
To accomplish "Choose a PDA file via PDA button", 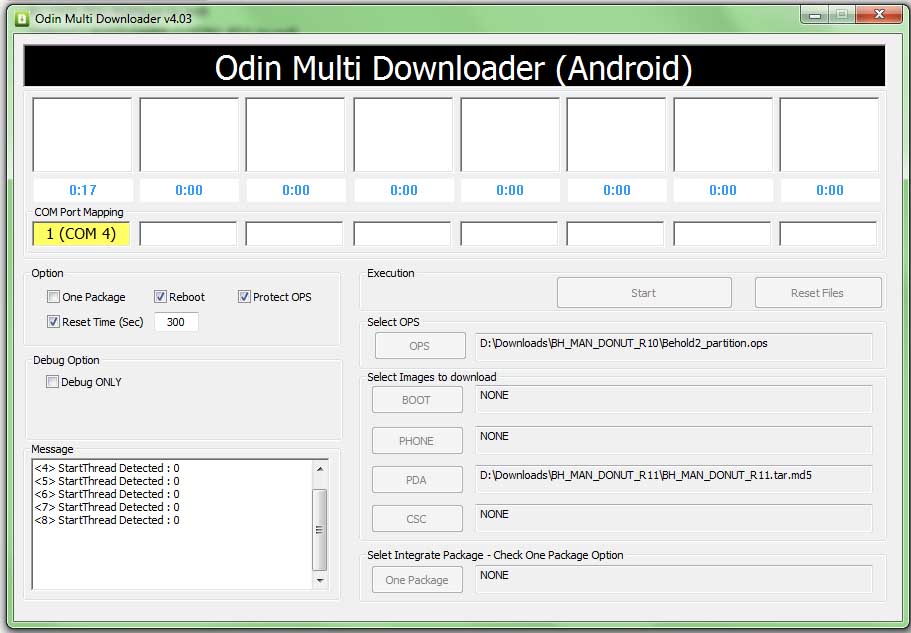I will coord(417,480).
